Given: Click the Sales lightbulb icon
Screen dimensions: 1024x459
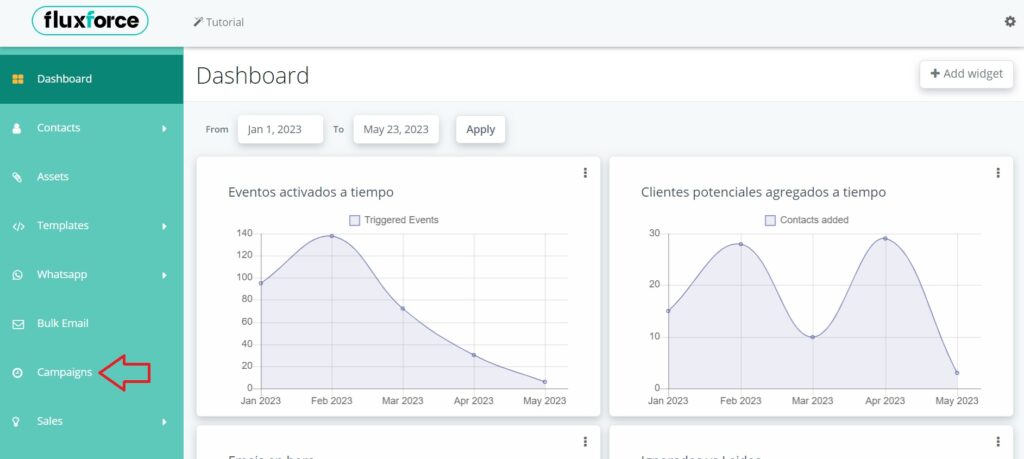Looking at the screenshot, I should click(18, 422).
